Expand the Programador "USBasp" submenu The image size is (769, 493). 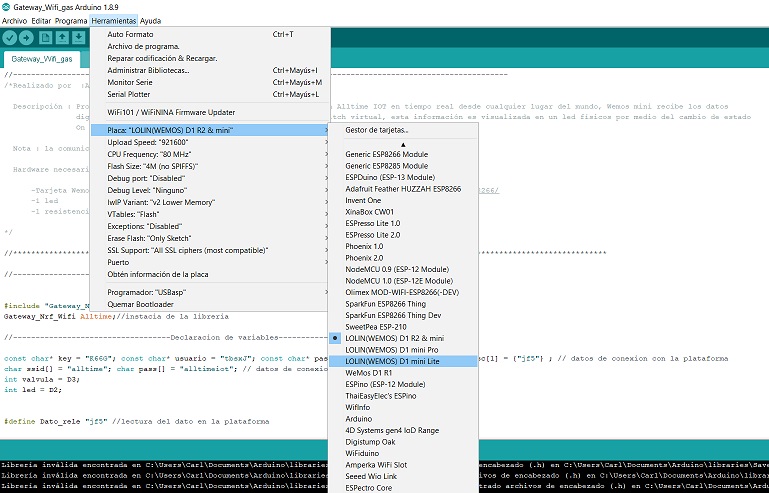[210, 292]
